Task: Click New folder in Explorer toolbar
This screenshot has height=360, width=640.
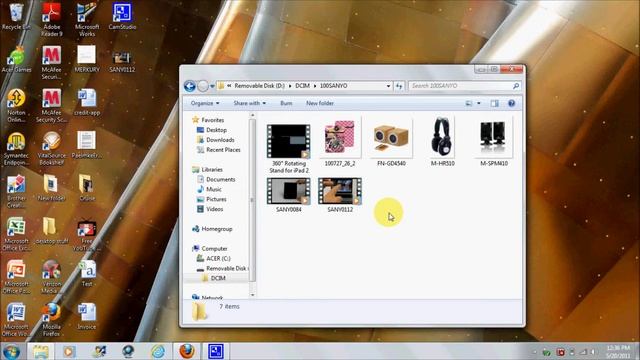Action: tap(320, 104)
